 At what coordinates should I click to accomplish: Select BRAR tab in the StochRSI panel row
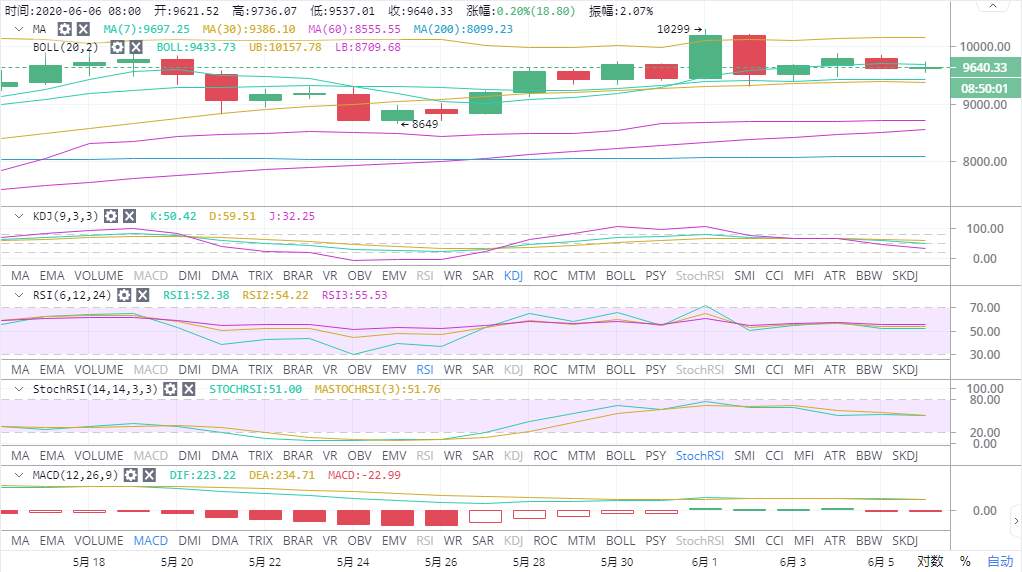(298, 455)
